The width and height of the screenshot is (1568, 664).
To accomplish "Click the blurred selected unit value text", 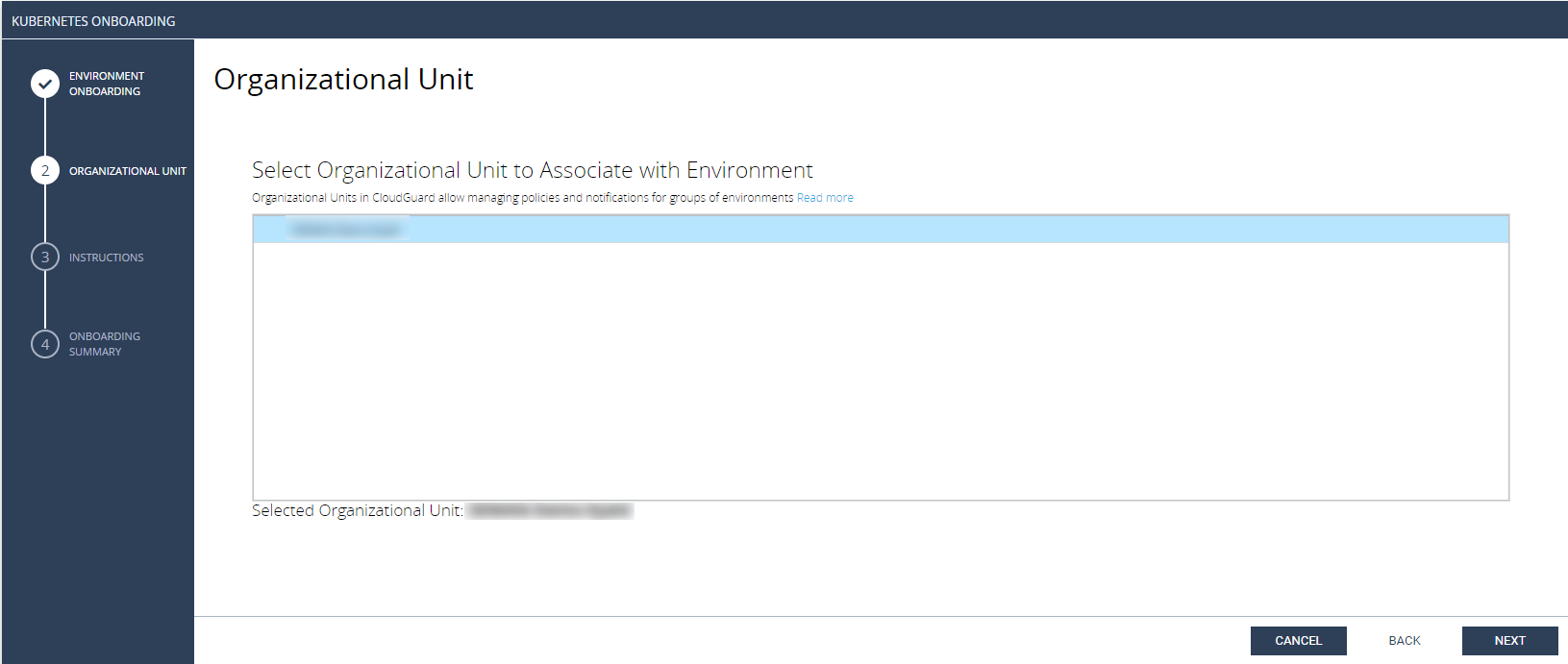I will point(549,511).
